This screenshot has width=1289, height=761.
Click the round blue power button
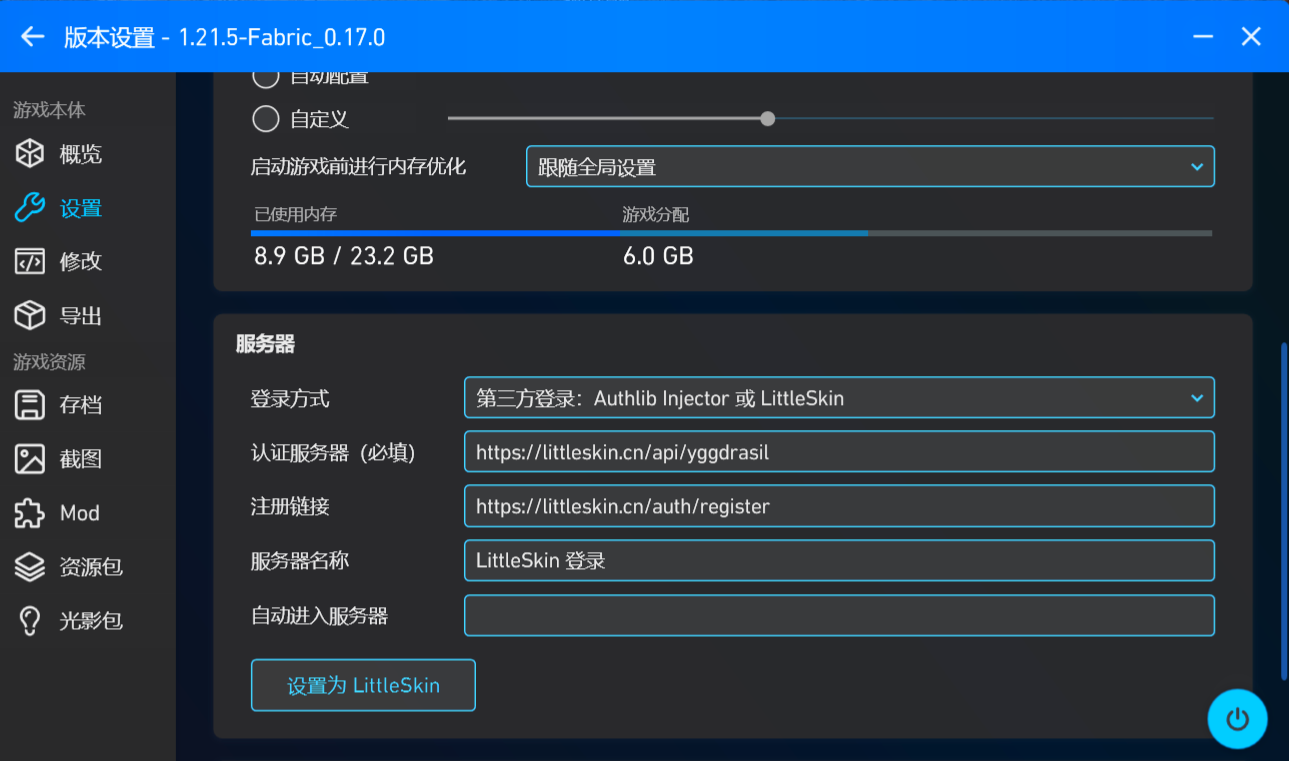(x=1237, y=719)
